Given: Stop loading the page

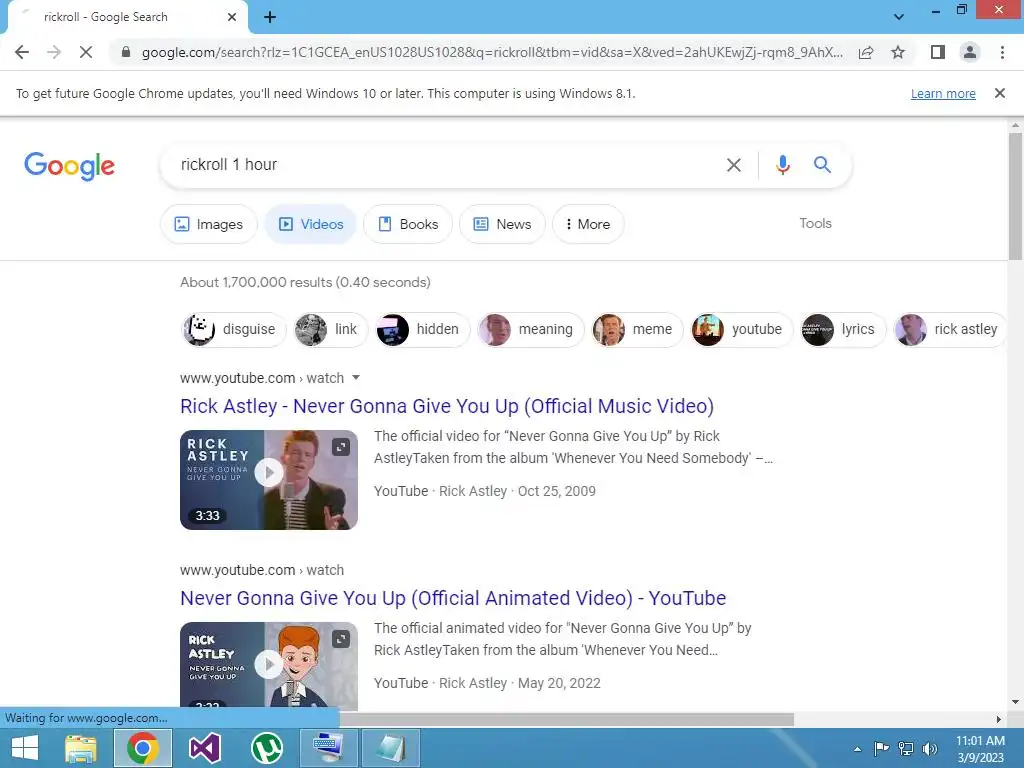Looking at the screenshot, I should click(86, 52).
